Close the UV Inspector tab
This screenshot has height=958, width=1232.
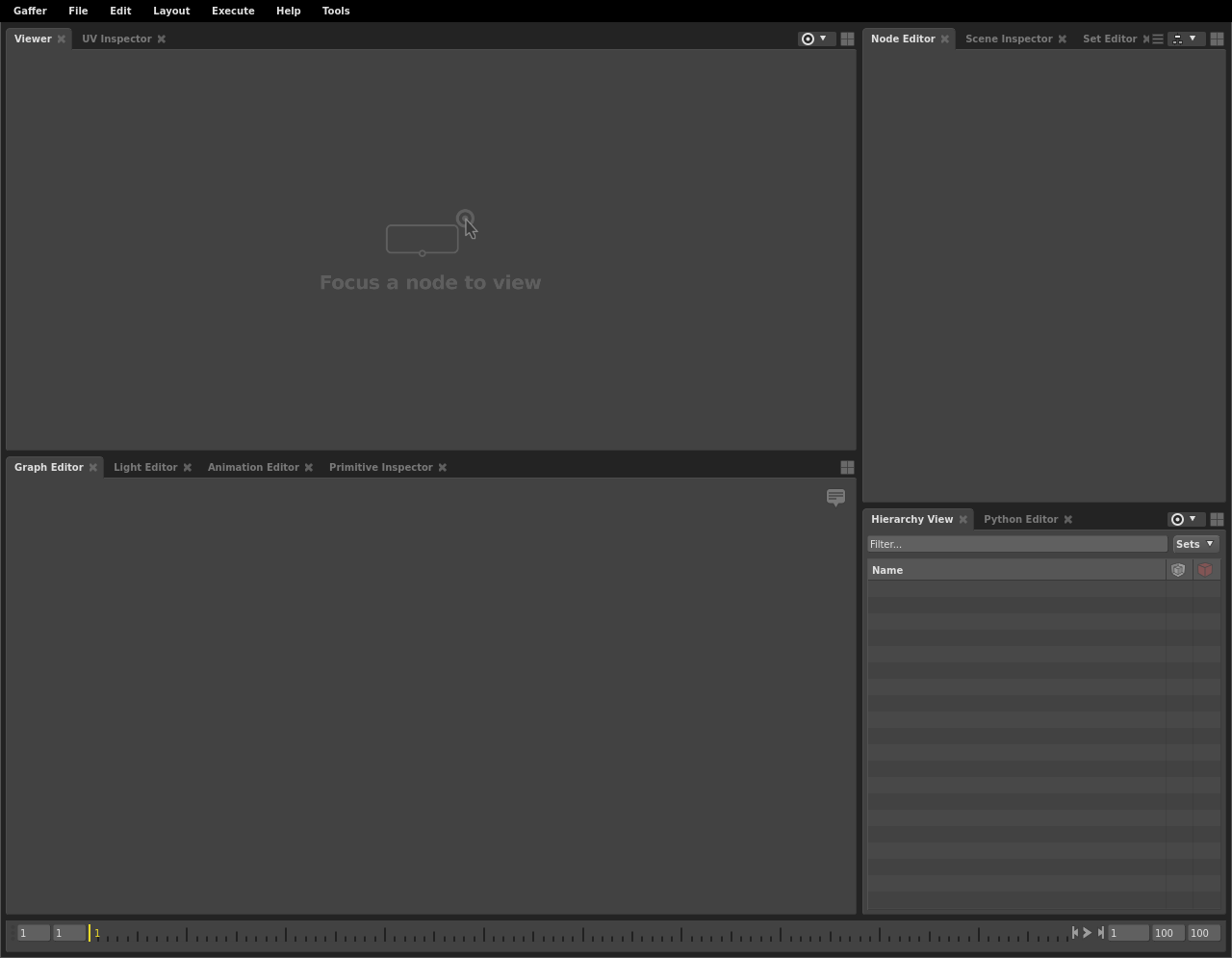[162, 39]
